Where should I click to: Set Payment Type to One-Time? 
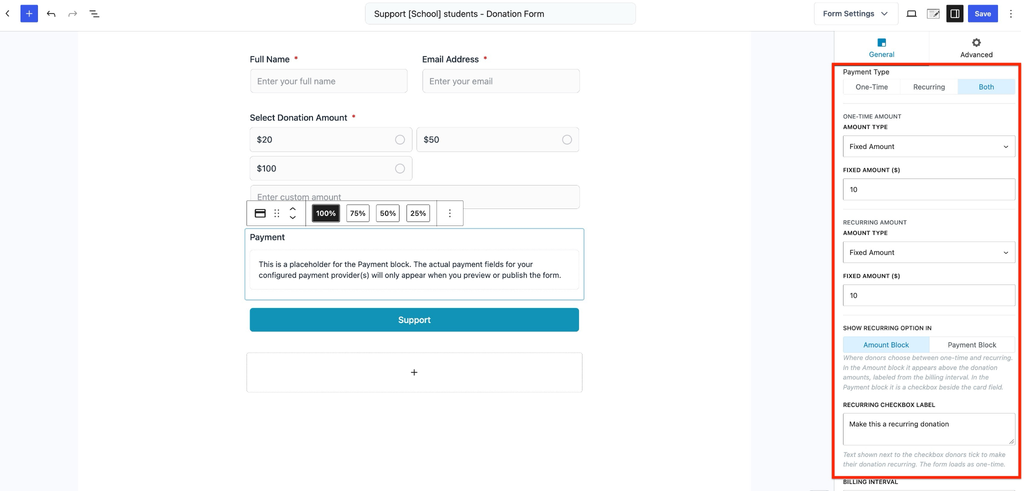871,87
